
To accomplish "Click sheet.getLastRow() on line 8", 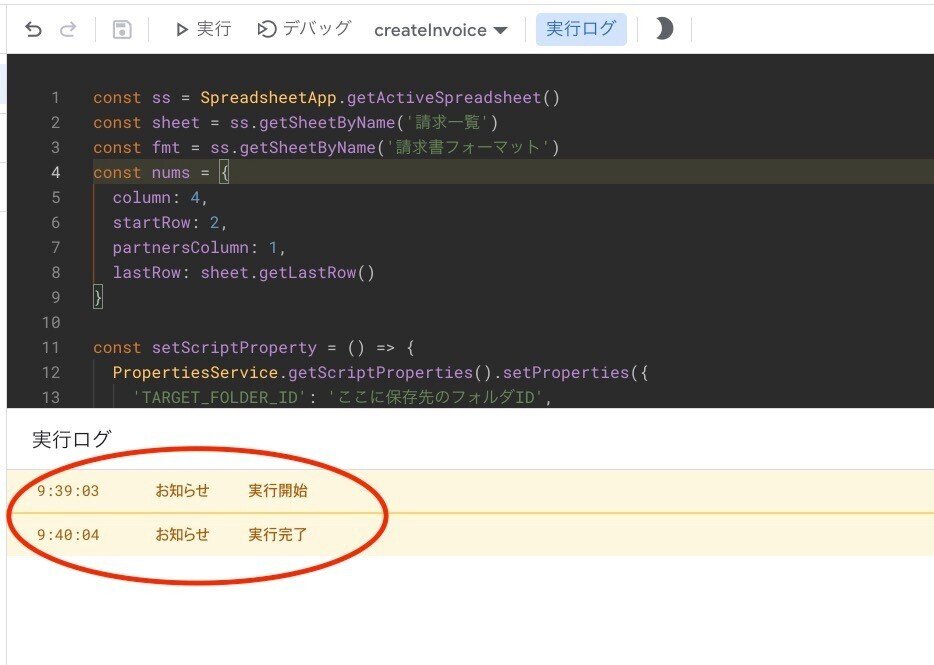I will pos(287,272).
